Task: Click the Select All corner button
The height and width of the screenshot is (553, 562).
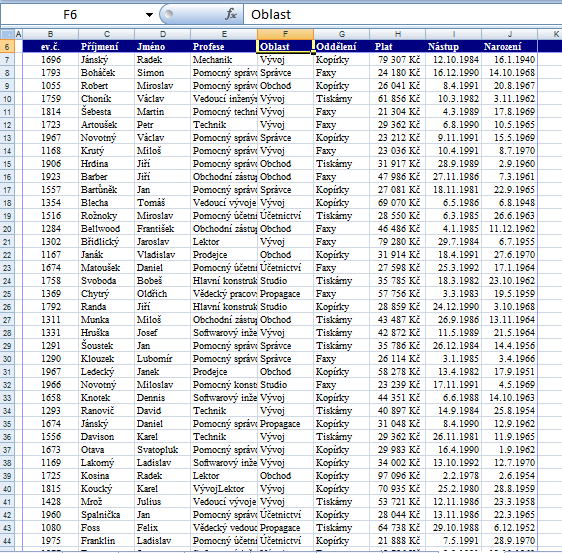Action: (x=7, y=34)
